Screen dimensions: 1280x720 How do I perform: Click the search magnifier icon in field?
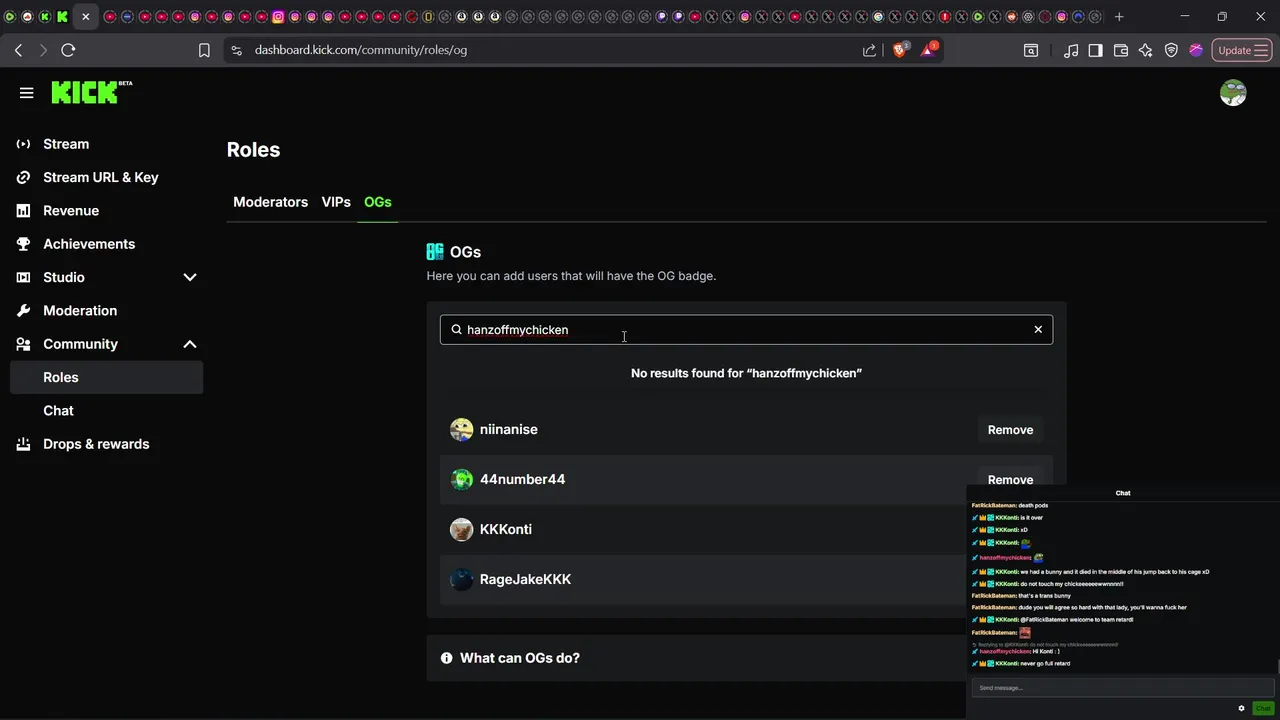457,329
